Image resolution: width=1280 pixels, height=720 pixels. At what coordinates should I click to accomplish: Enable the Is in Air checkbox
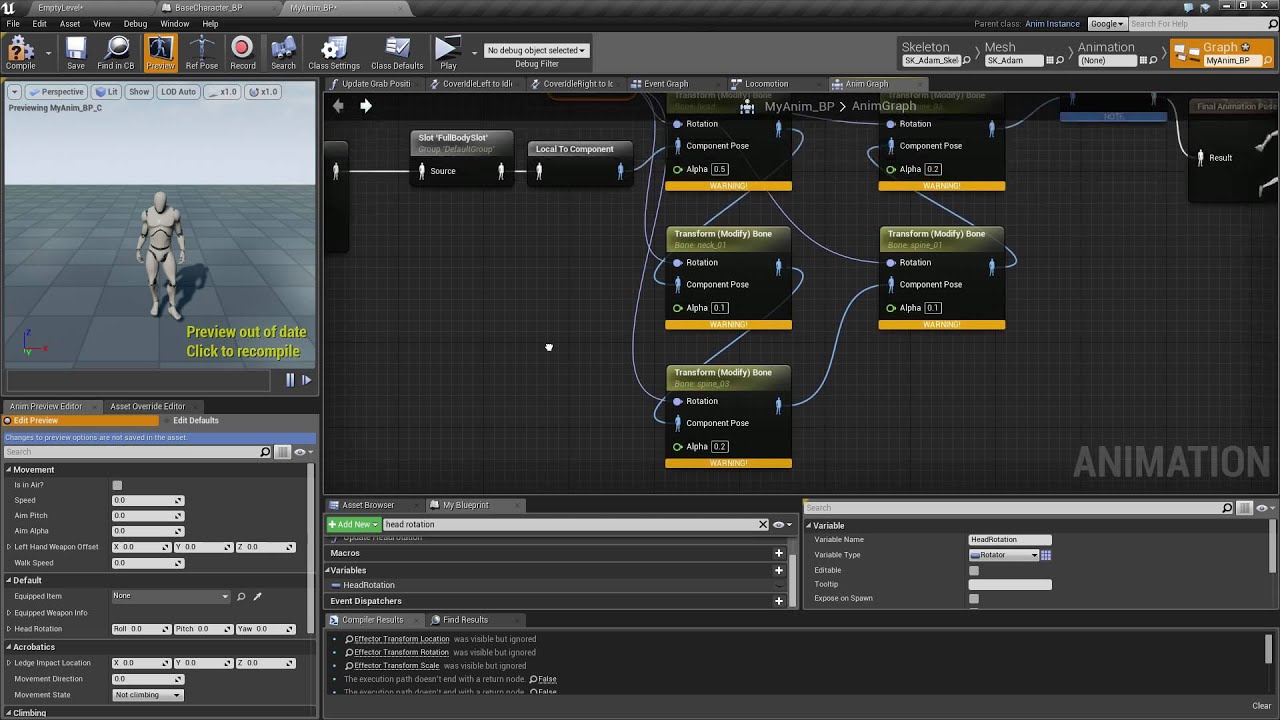coord(117,485)
